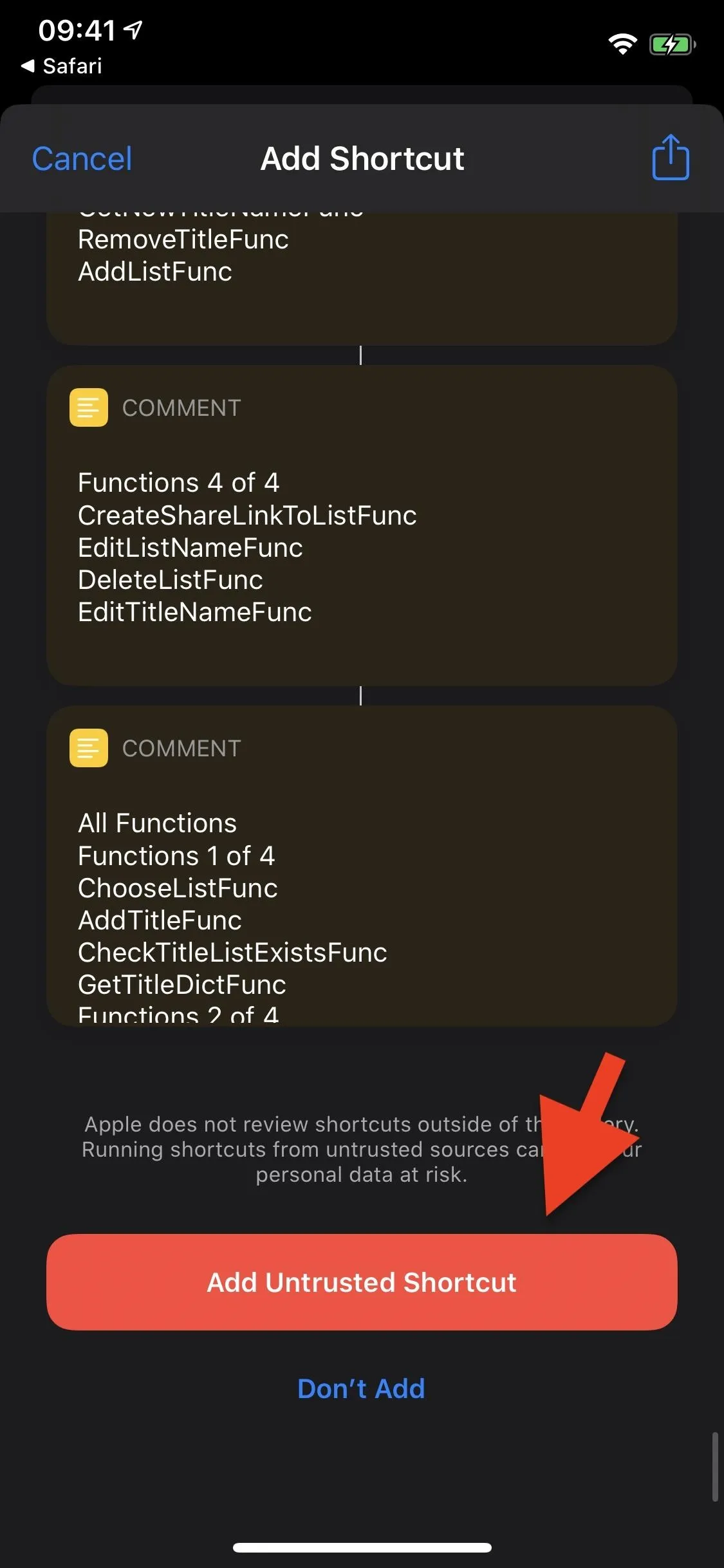This screenshot has height=1568, width=724.
Task: Tap the Don't Add link
Action: [x=361, y=1389]
